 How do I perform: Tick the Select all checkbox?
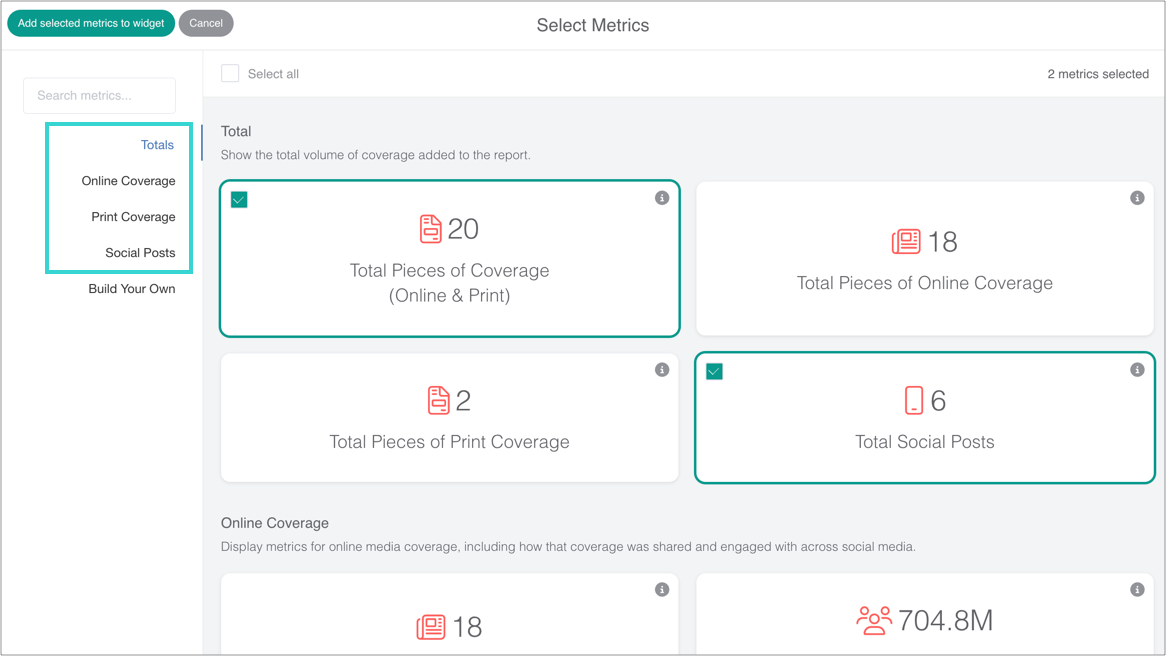(230, 74)
